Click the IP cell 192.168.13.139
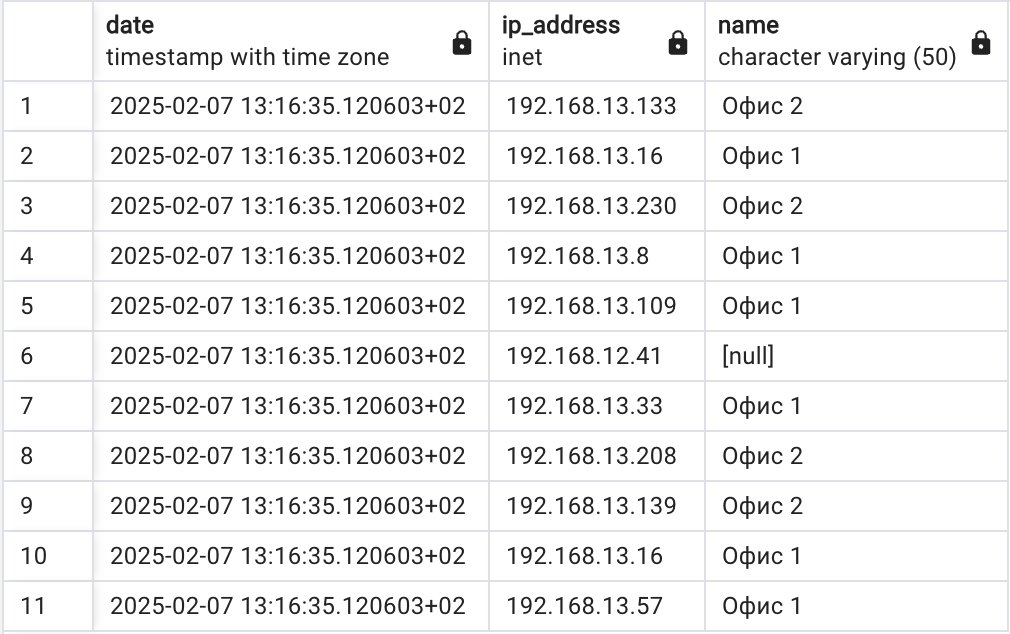Viewport: 1010px width, 634px height. point(597,506)
